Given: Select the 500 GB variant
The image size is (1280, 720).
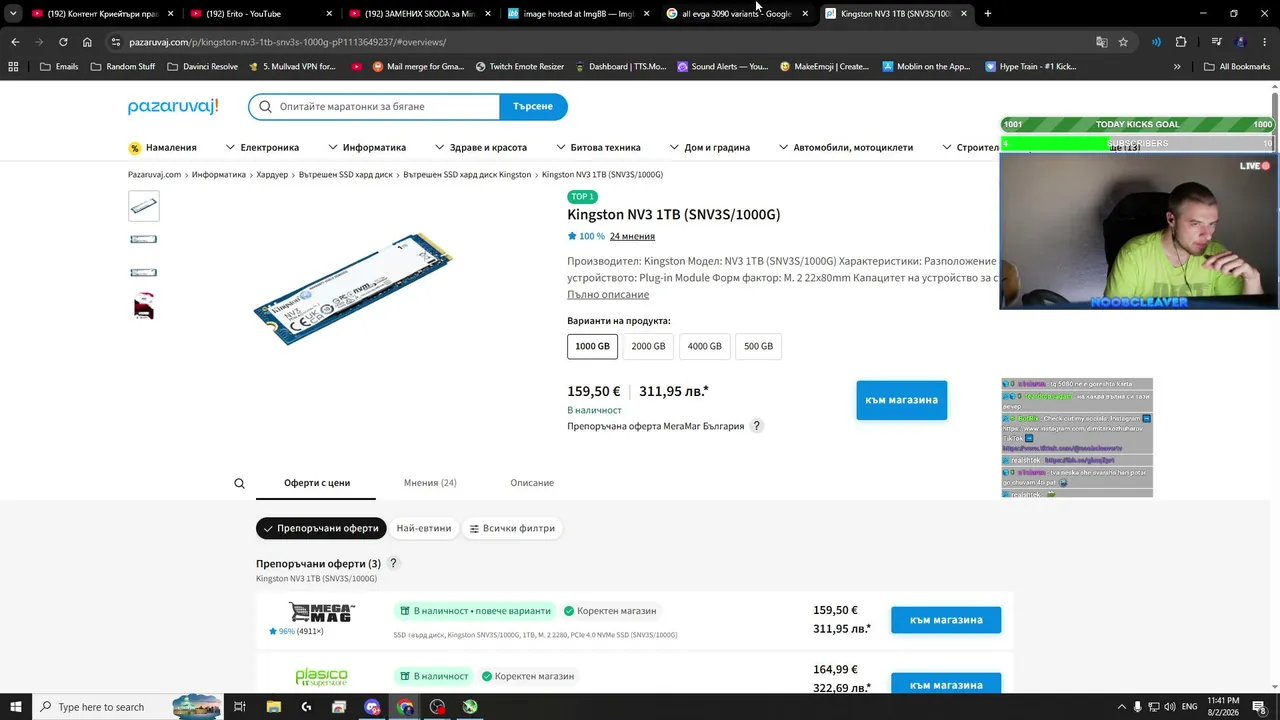Looking at the screenshot, I should (758, 346).
